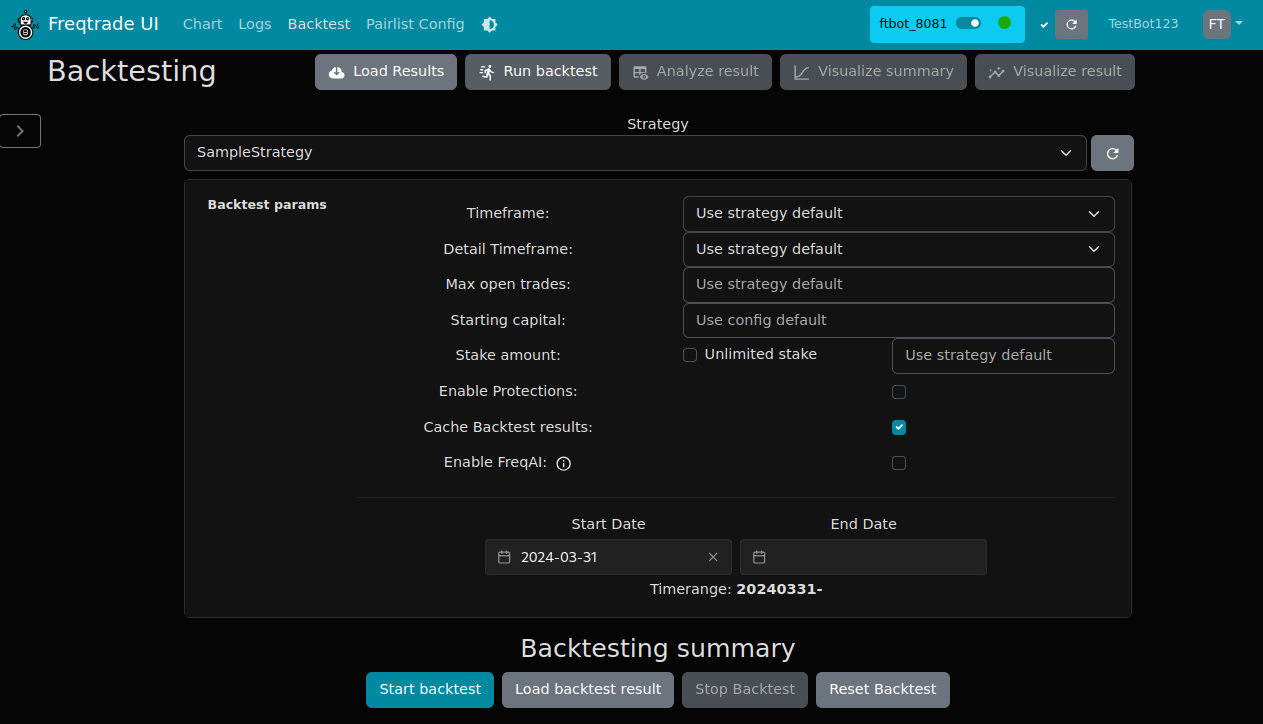Enable the Unlimited stake checkbox
The image size is (1263, 724).
pos(690,355)
